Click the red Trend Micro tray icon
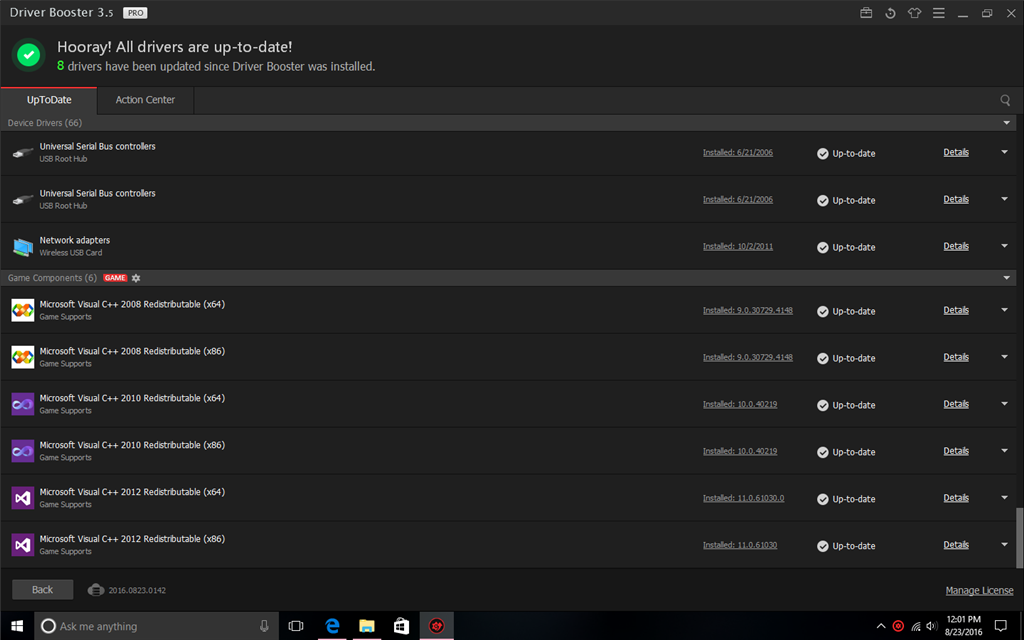Screen dimensions: 1024x640 coord(899,626)
